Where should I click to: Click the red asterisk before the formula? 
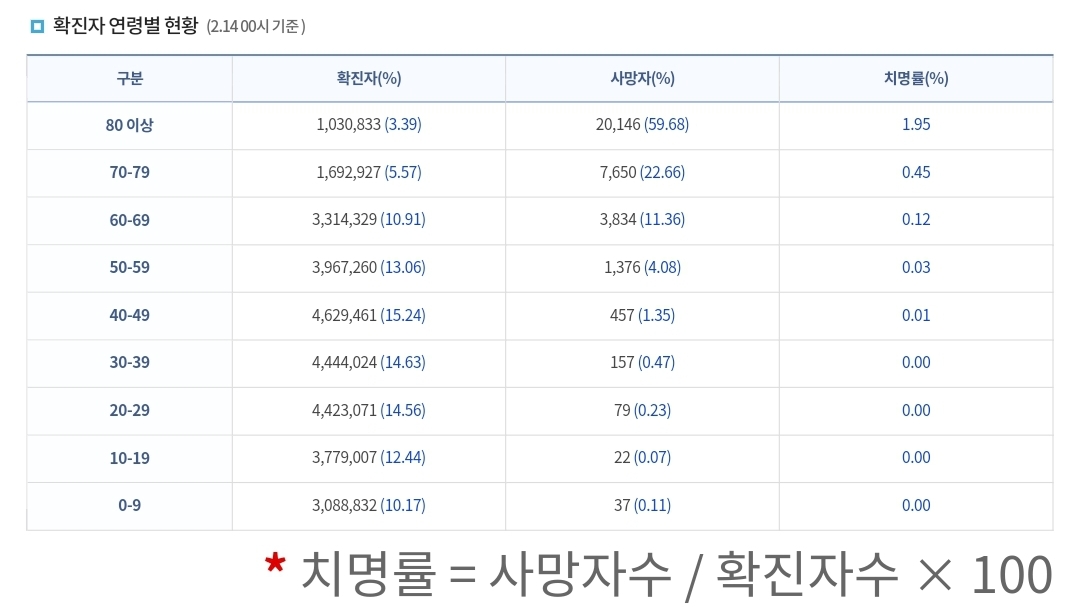click(275, 564)
